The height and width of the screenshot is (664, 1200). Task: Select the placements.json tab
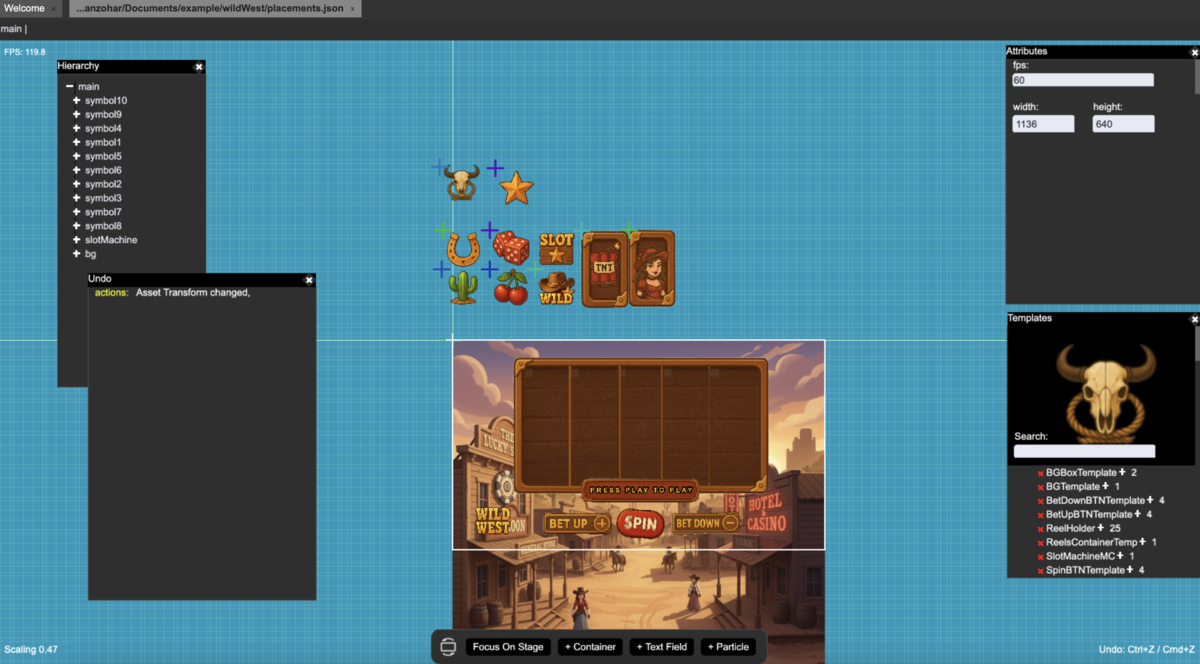[x=210, y=8]
